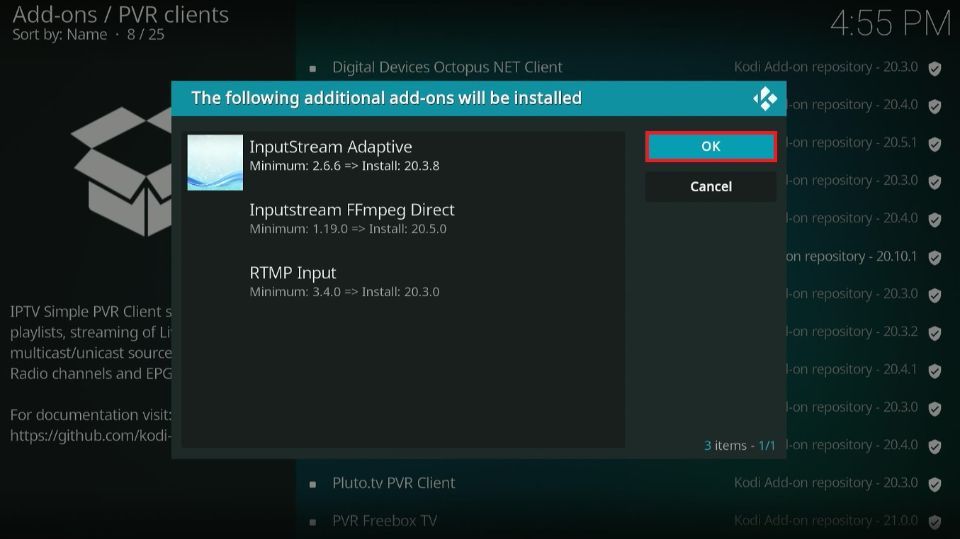
Task: Open PVR Freebox TV add-on
Action: [384, 521]
